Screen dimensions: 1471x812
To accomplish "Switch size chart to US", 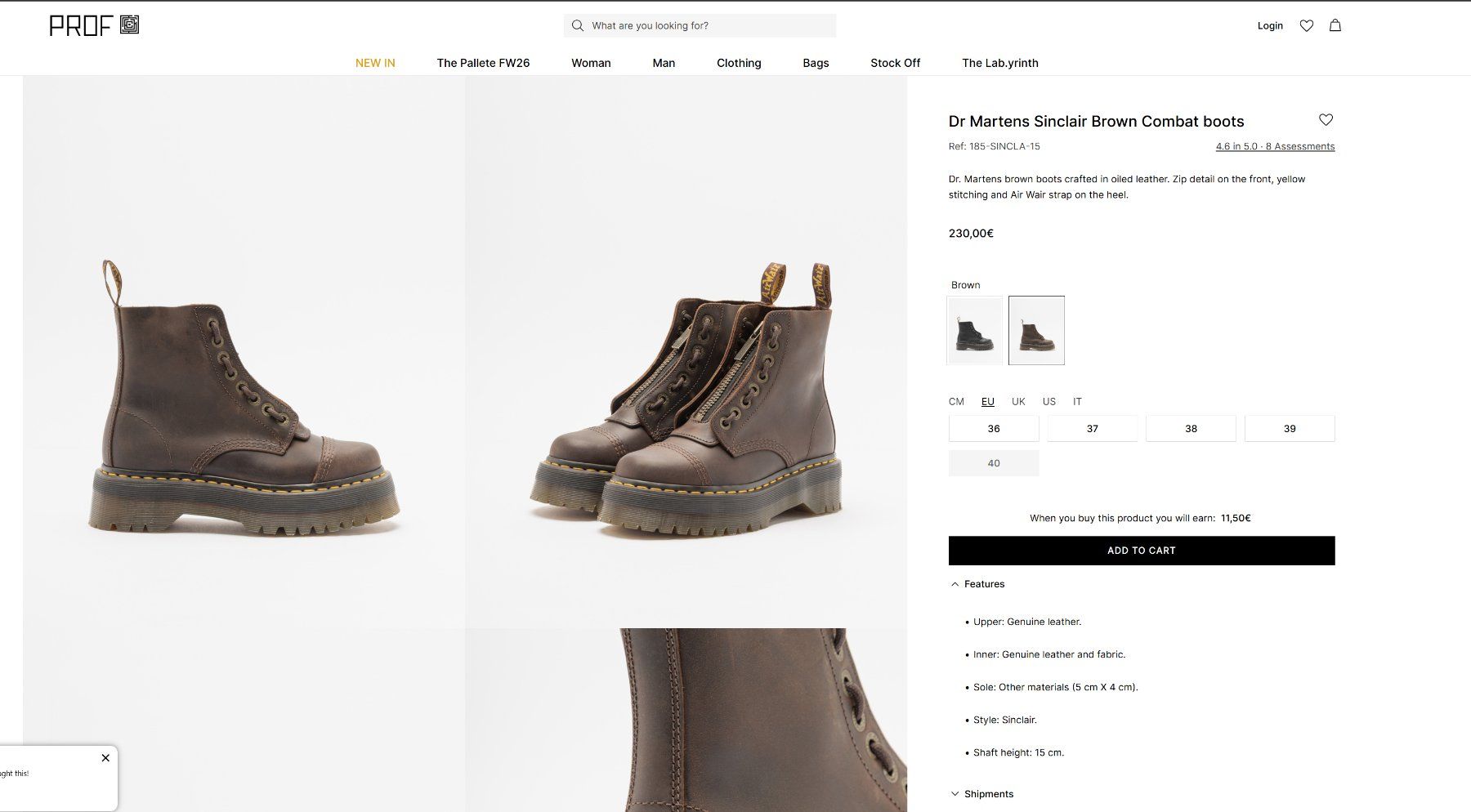I will tap(1049, 401).
